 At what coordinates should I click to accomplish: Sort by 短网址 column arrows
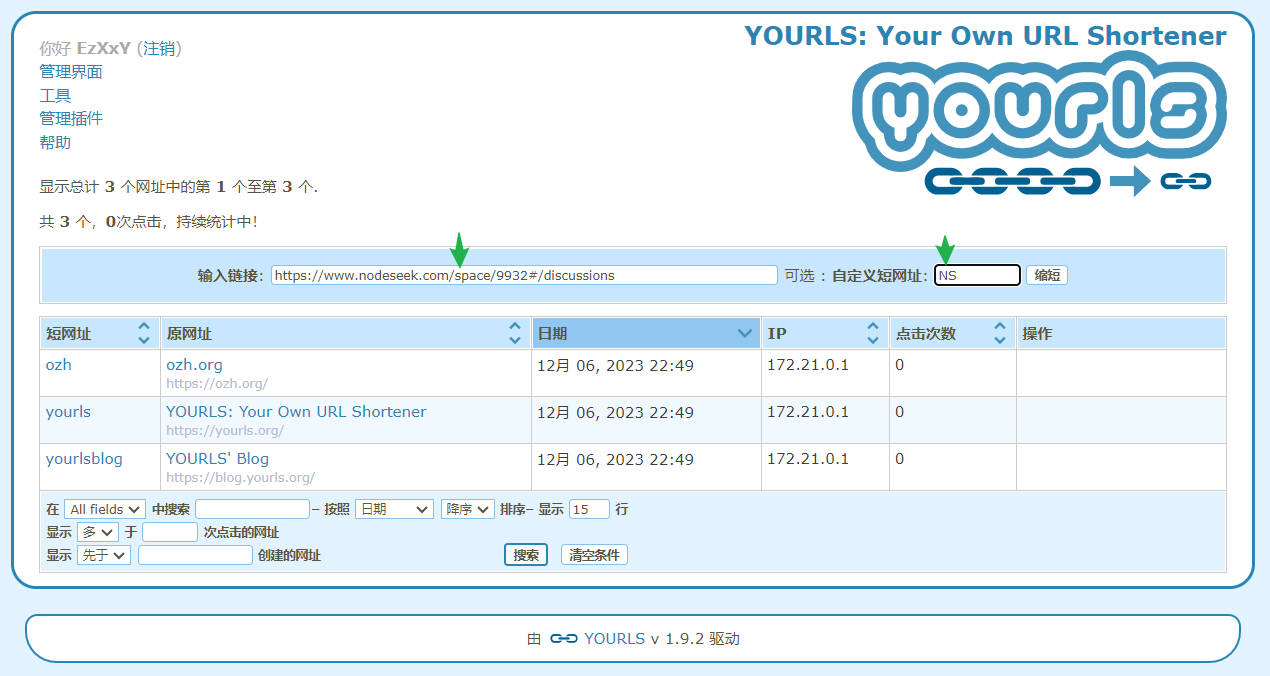tap(144, 333)
